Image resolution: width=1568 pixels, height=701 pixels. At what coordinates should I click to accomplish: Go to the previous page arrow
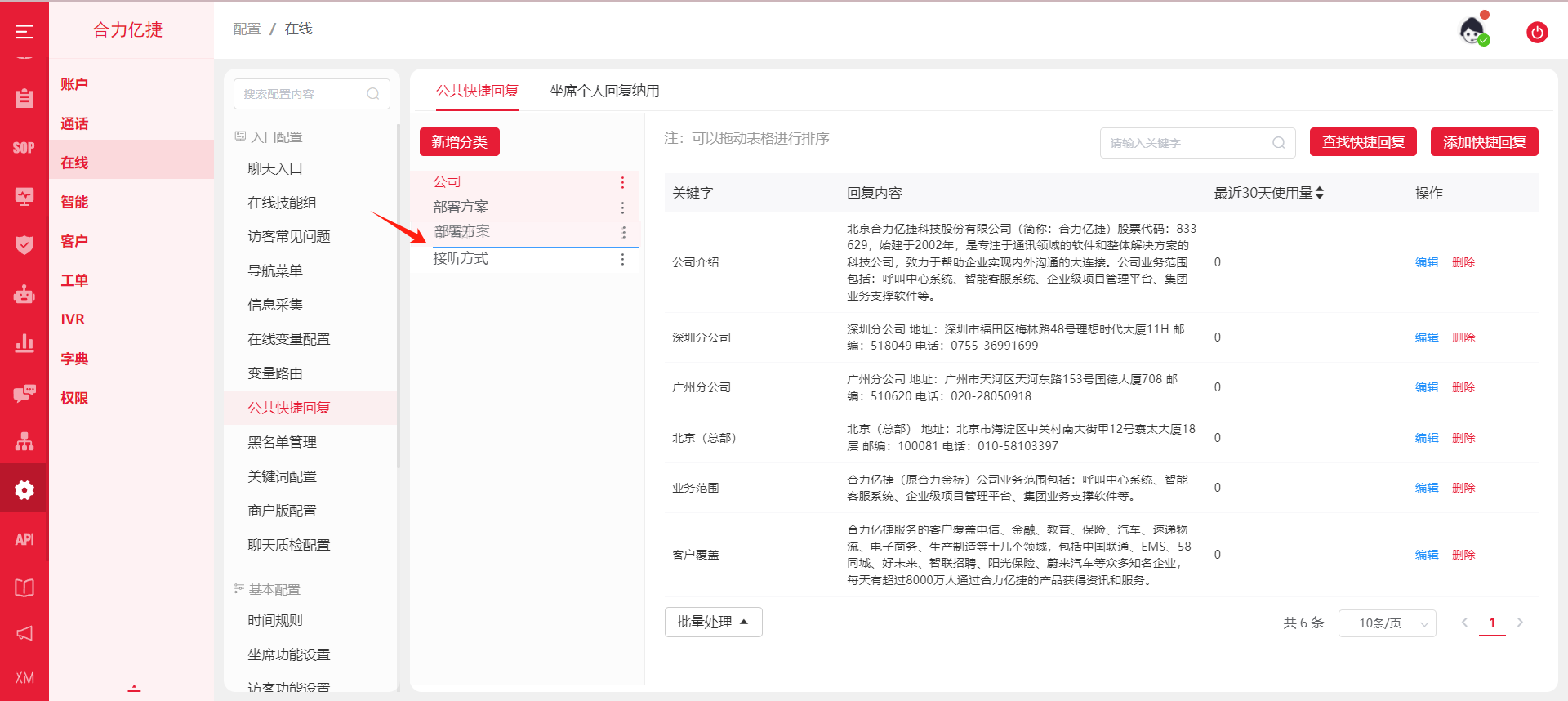(1464, 623)
